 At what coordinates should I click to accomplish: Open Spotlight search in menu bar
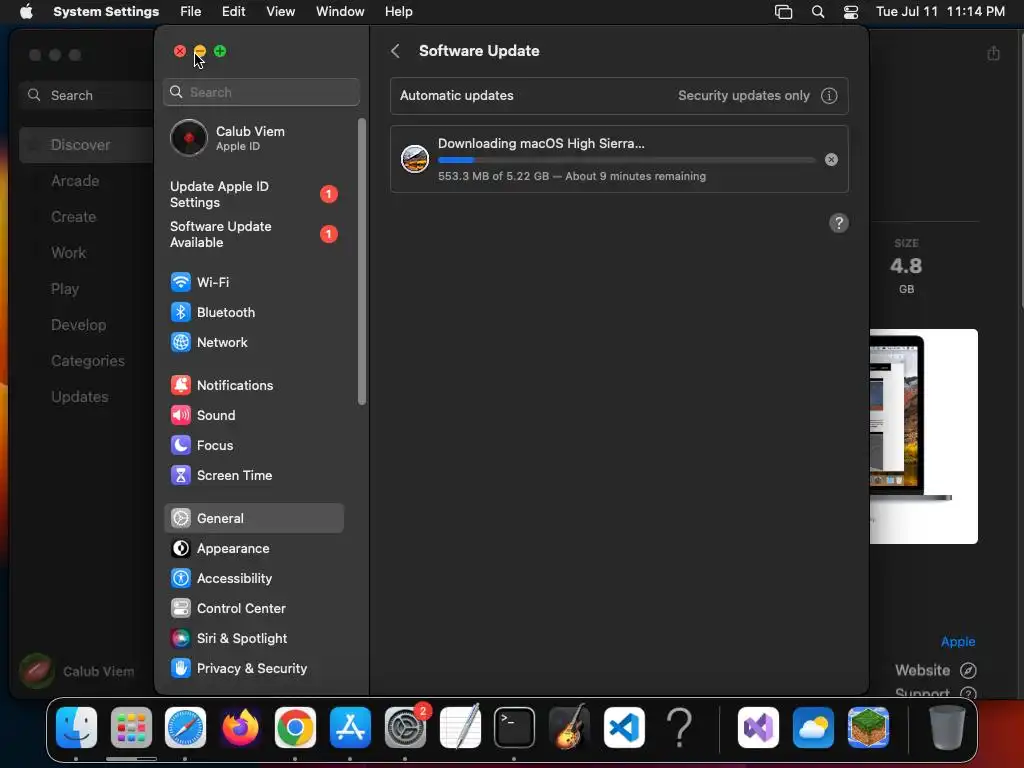[818, 12]
